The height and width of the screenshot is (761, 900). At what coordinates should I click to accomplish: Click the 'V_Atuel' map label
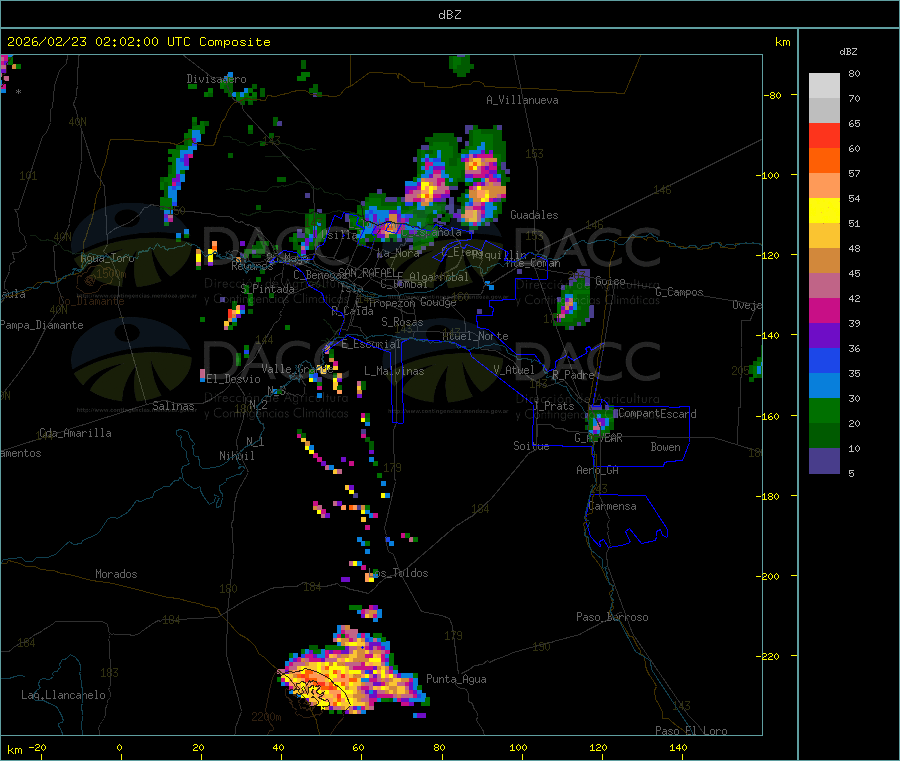pos(514,370)
